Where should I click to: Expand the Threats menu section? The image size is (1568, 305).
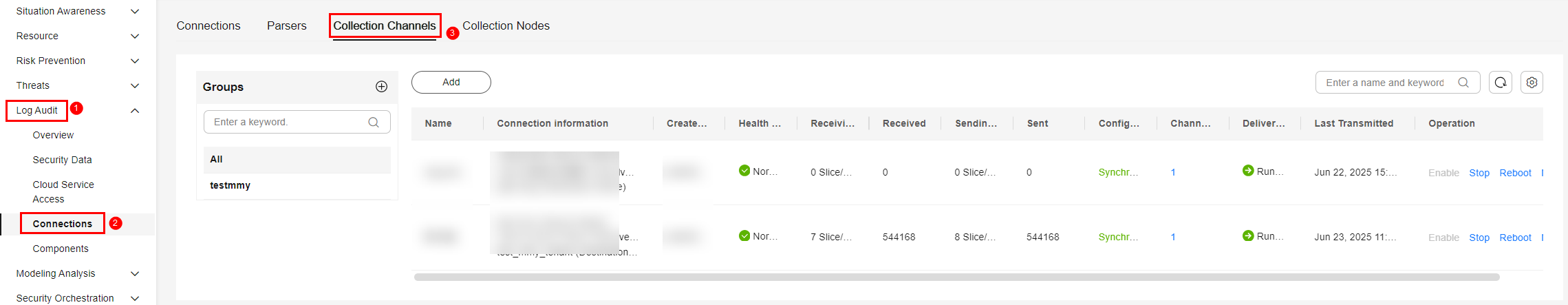click(x=135, y=86)
